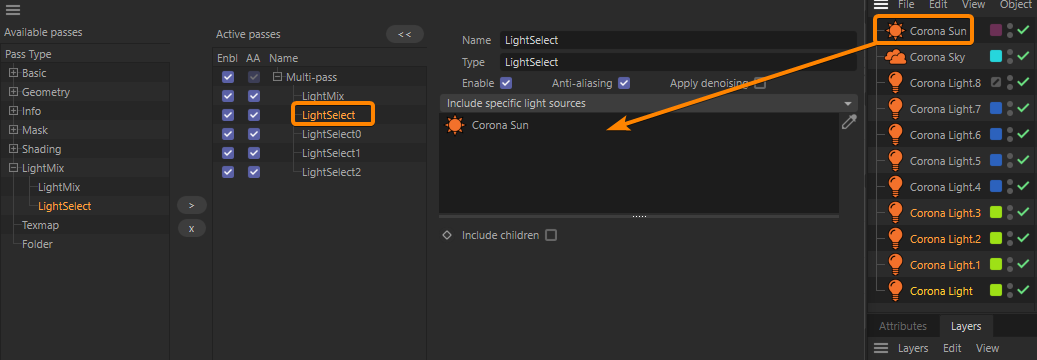Open the Object menu in Object Manager
Image resolution: width=1037 pixels, height=360 pixels.
point(1016,4)
